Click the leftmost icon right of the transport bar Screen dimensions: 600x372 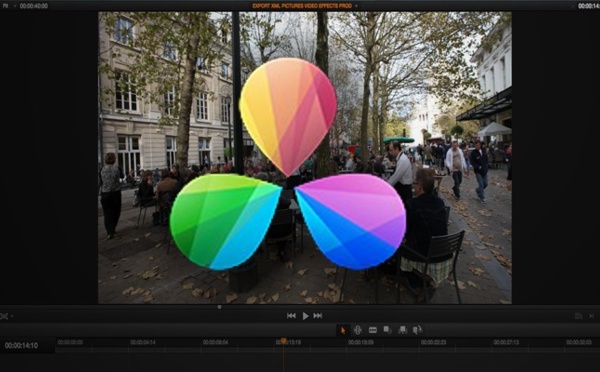point(579,316)
